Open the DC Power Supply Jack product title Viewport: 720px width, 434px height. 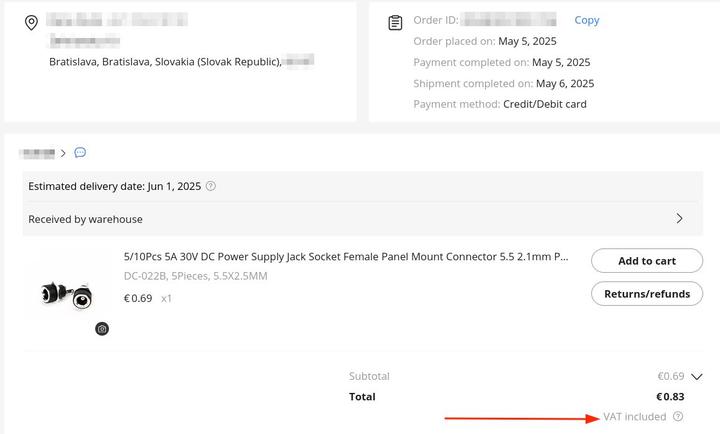(346, 257)
